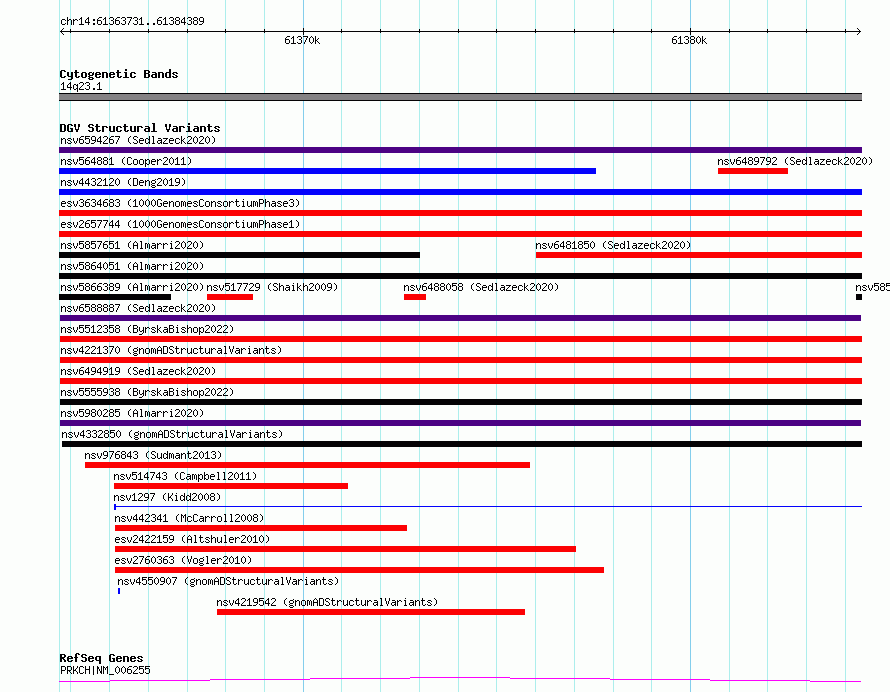This screenshot has width=890, height=692.
Task: Open esv2422159 (Altshuler2010) label
Action: 192,539
